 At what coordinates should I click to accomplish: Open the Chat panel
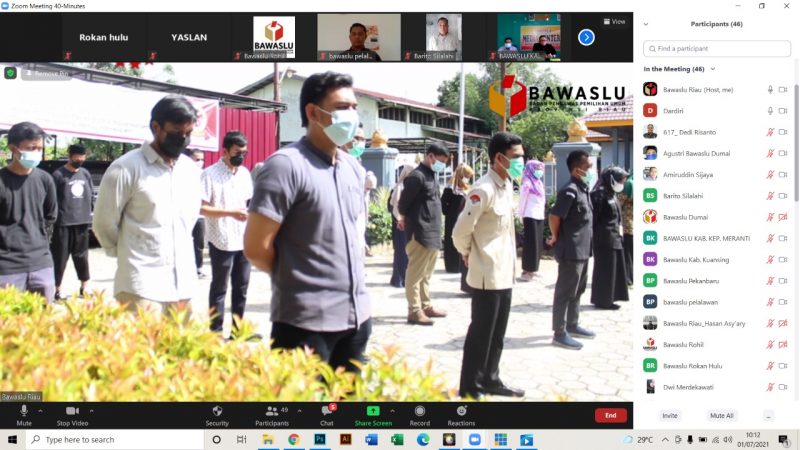[327, 411]
